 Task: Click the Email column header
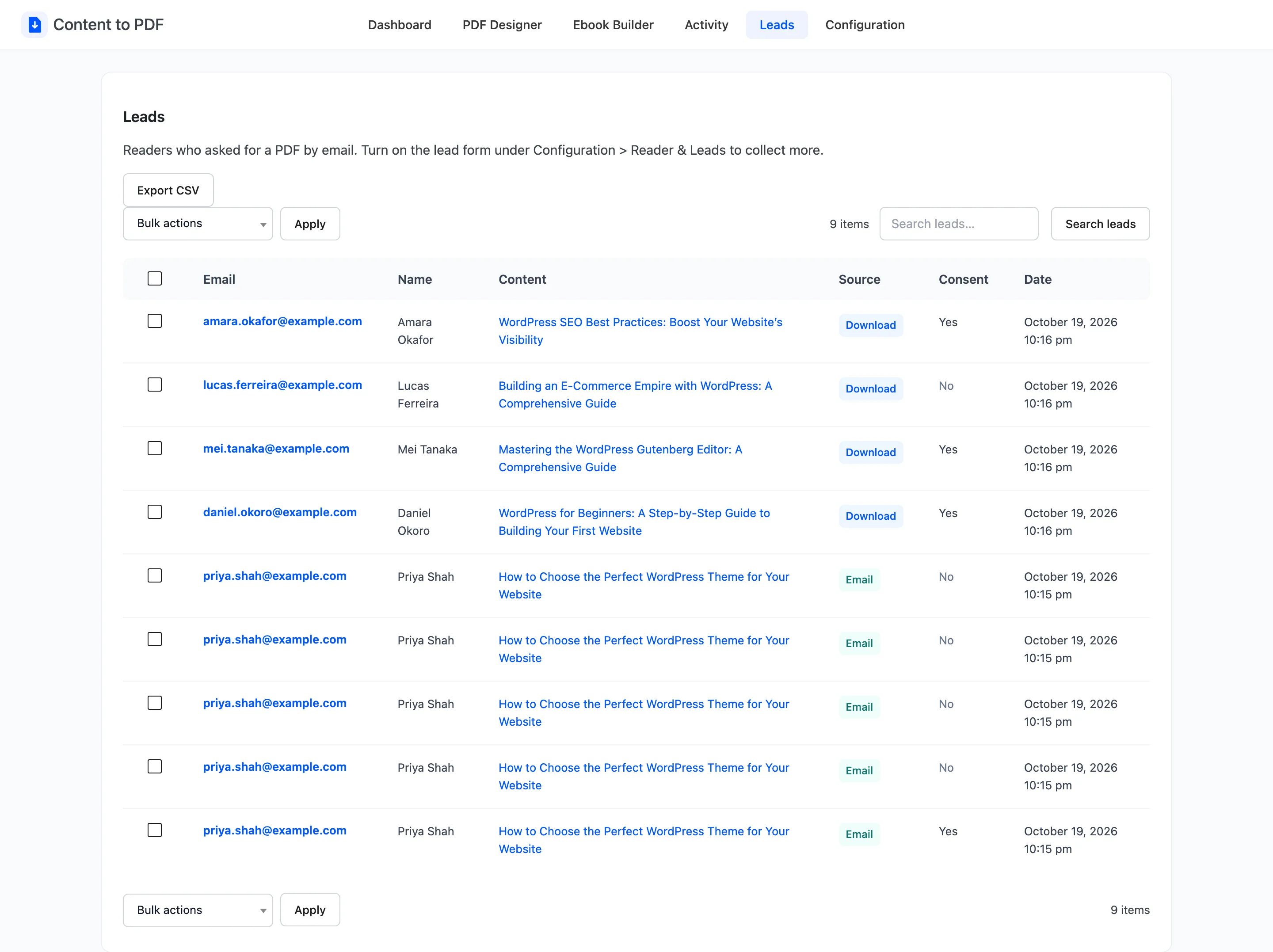[x=219, y=279]
